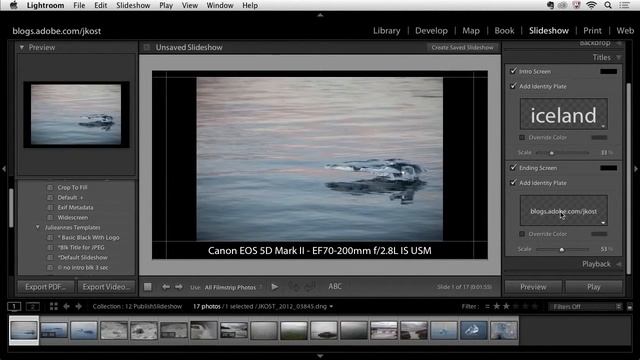
Task: Toggle the filter switch at far right
Action: [x=630, y=307]
